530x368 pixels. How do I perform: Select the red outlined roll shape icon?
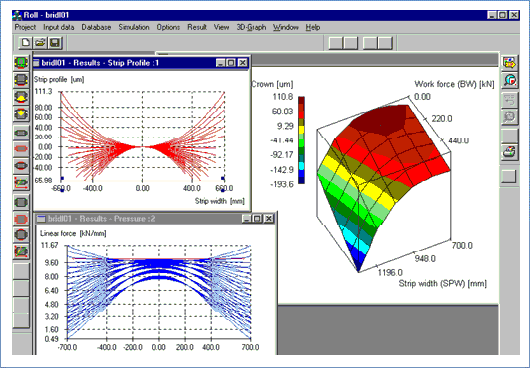click(21, 149)
